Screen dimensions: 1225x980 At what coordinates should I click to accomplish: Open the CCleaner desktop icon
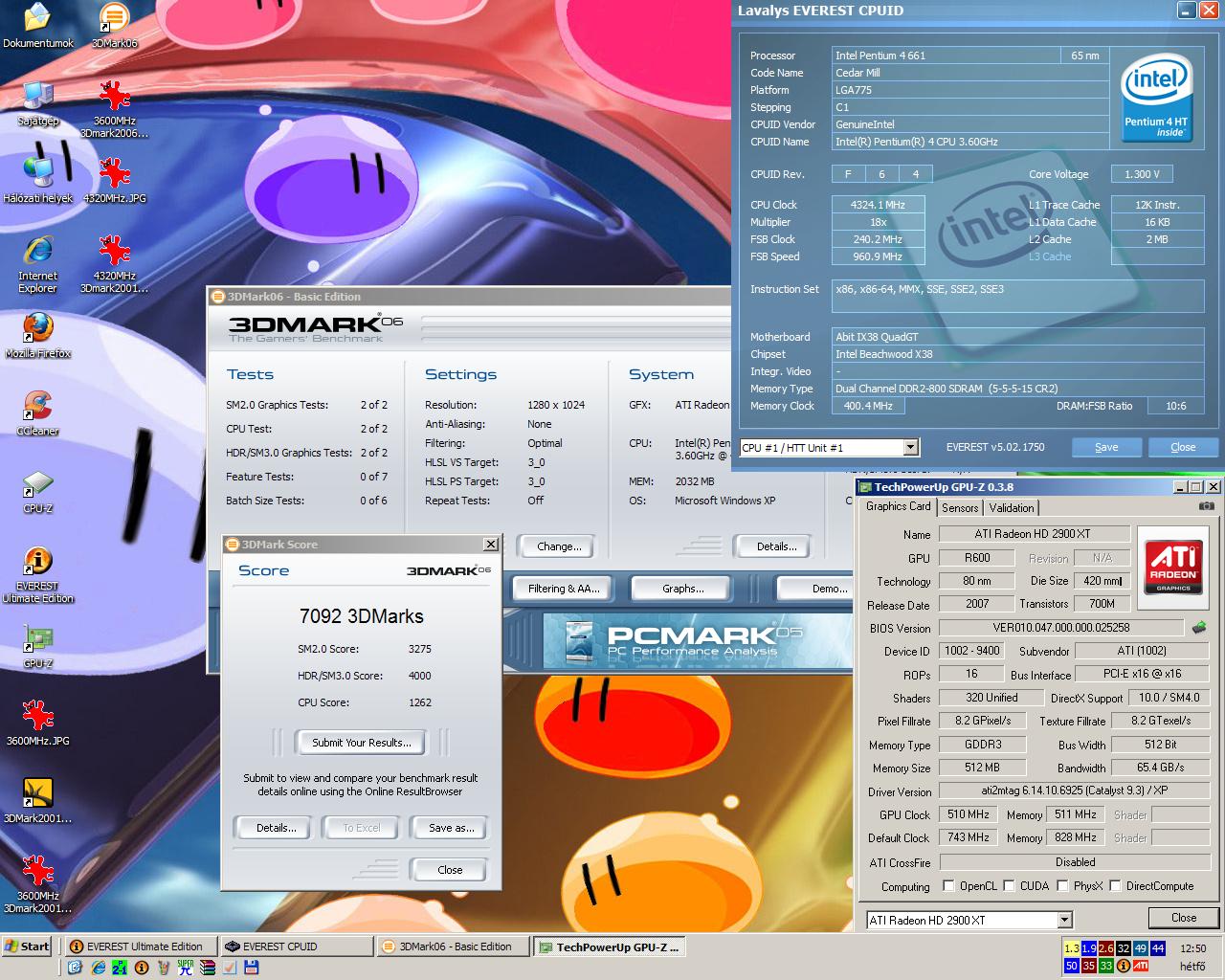click(x=37, y=413)
